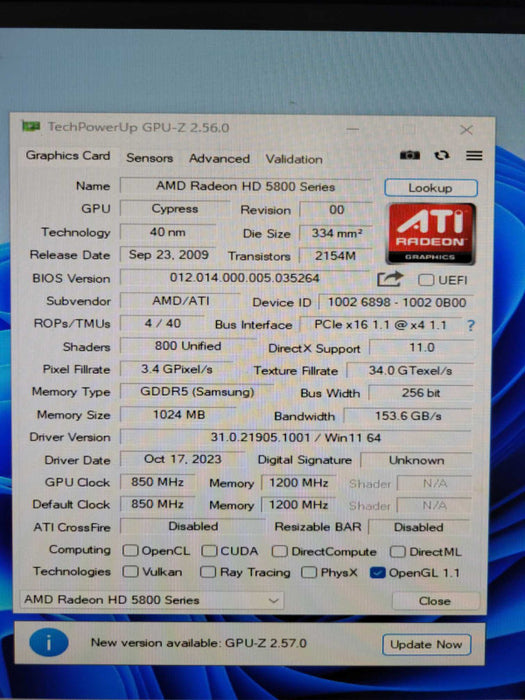
Task: Click the Driver Version value 31.0.21905.1001
Action: 296,438
